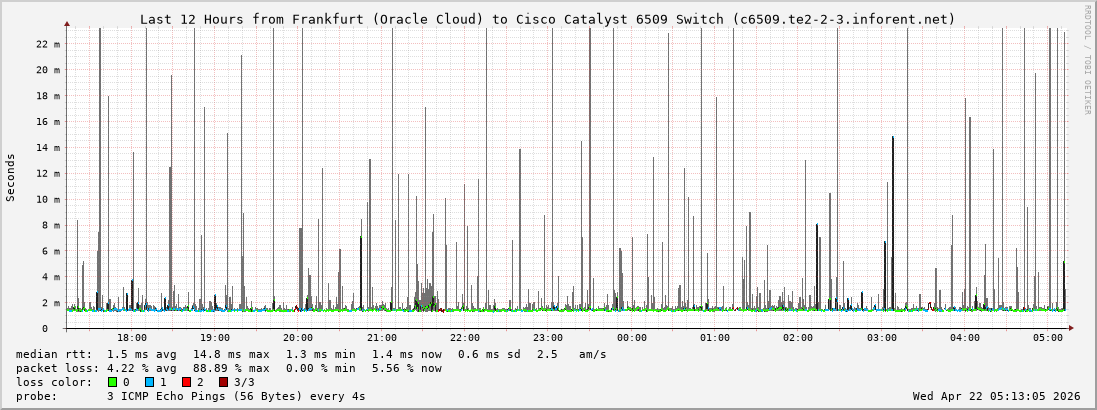Click the 22 m y-axis label
The height and width of the screenshot is (410, 1097).
click(49, 44)
